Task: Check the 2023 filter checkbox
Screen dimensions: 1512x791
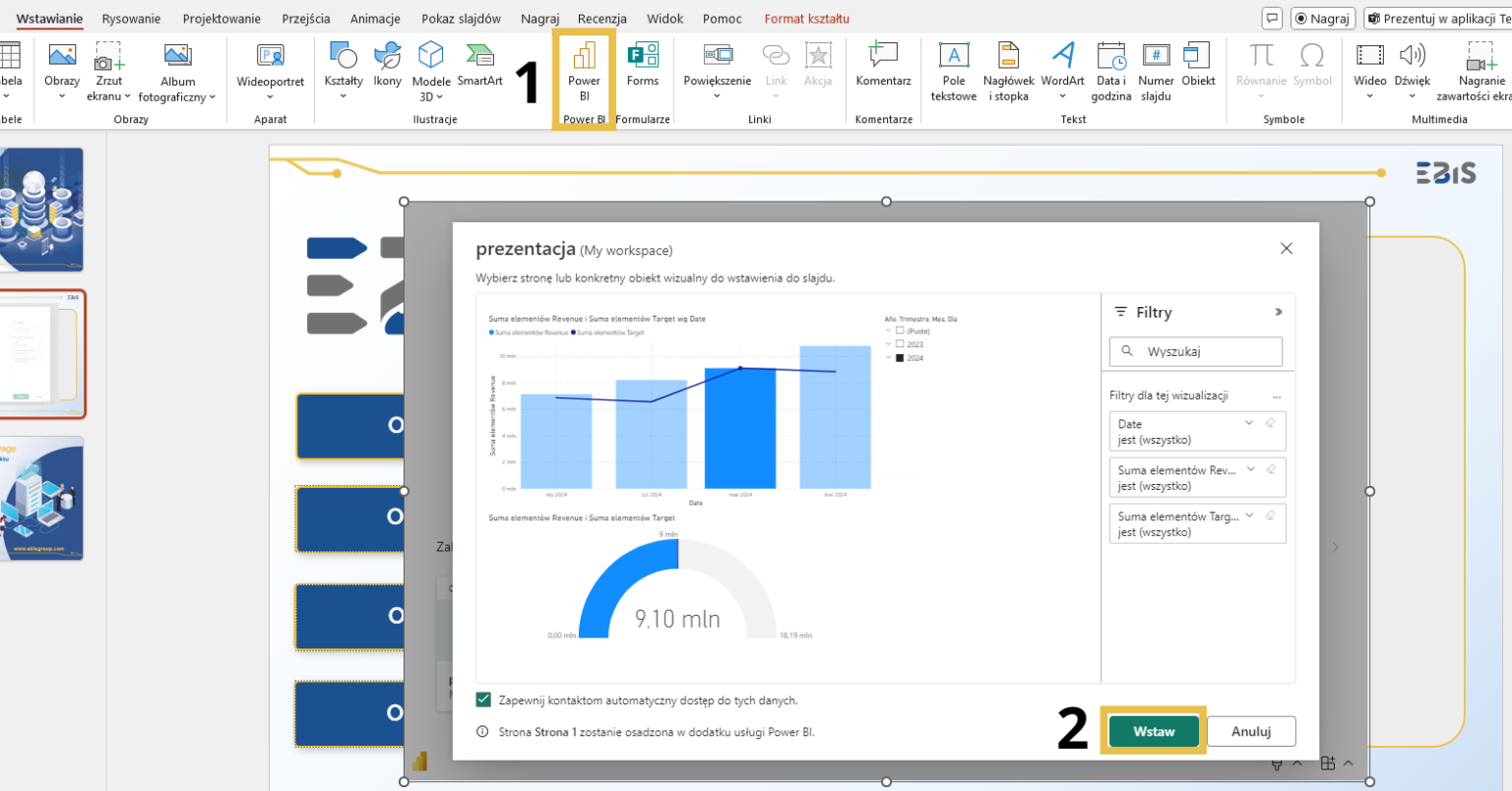Action: [899, 342]
